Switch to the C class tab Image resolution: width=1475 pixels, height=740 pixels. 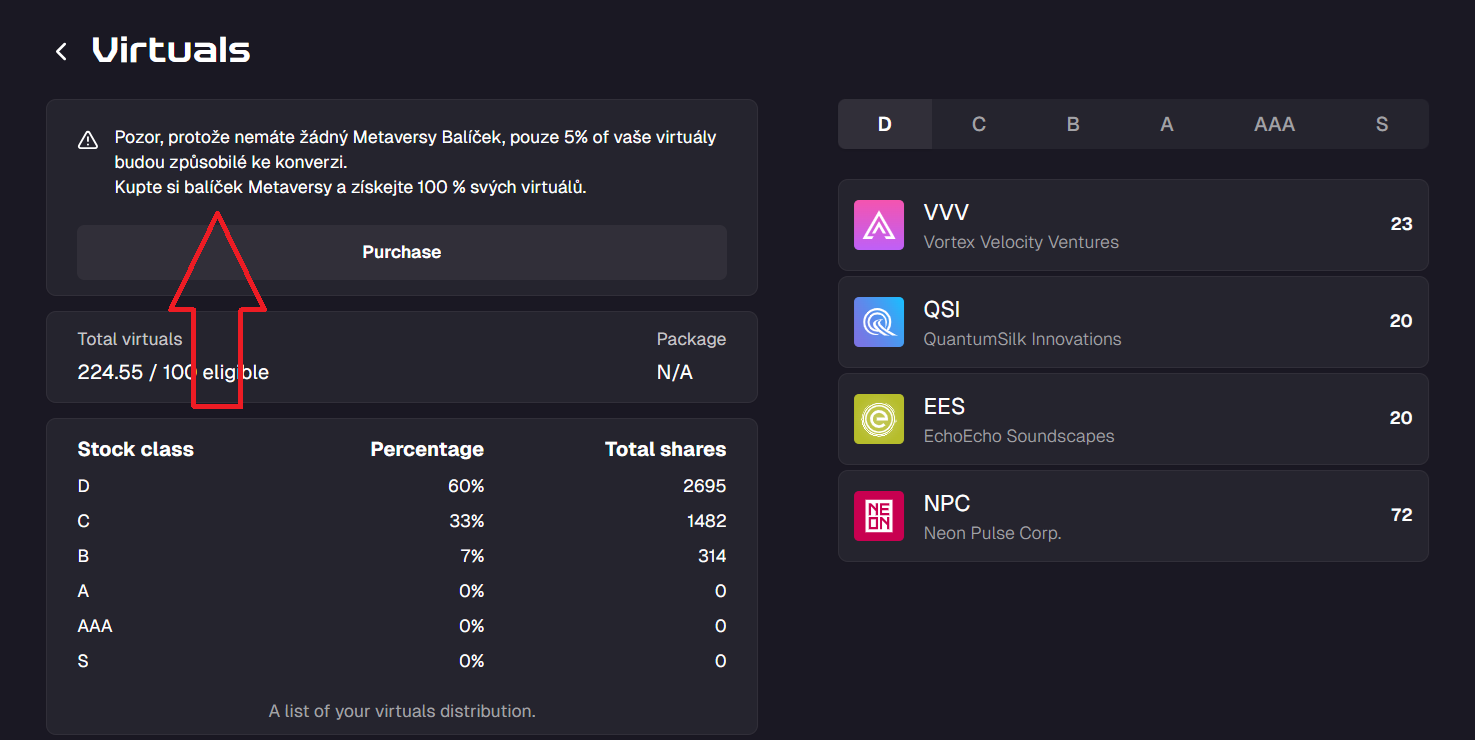point(979,124)
